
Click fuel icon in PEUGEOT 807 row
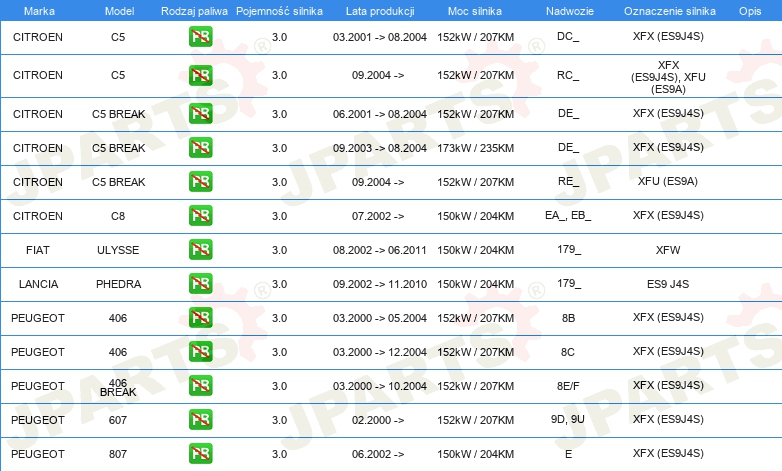(200, 454)
